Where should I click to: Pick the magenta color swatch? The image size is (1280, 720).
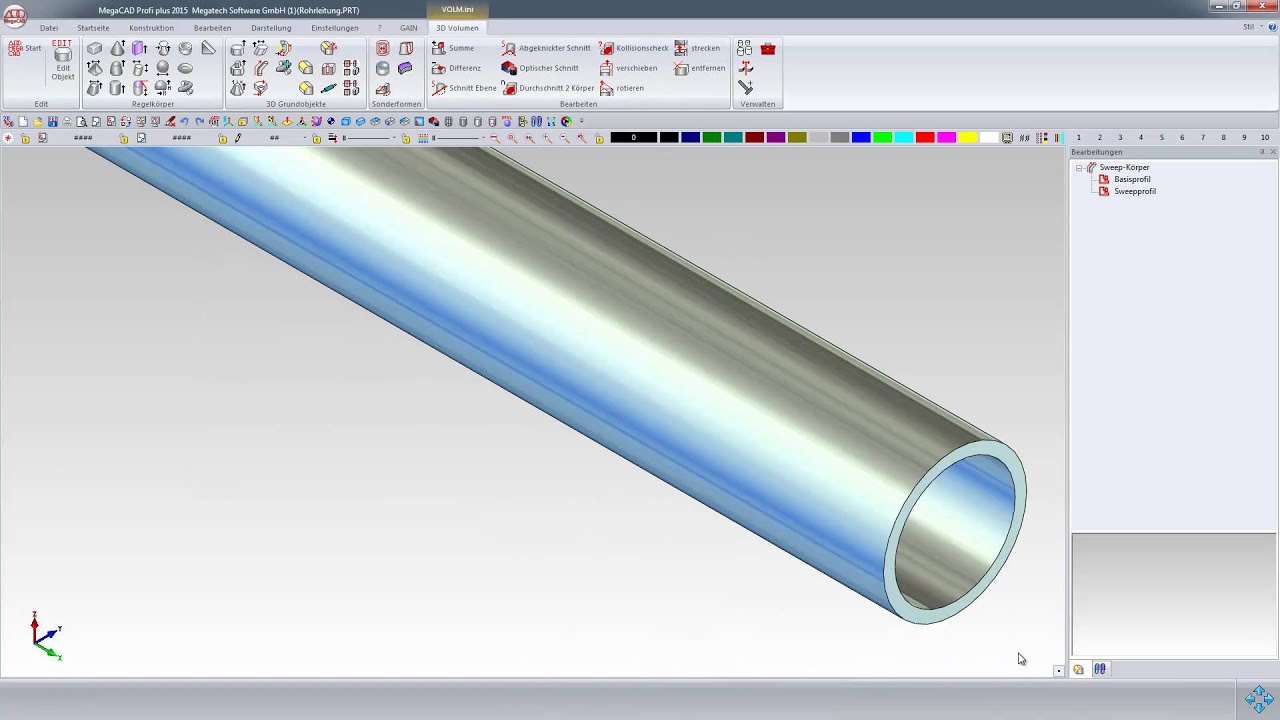946,138
